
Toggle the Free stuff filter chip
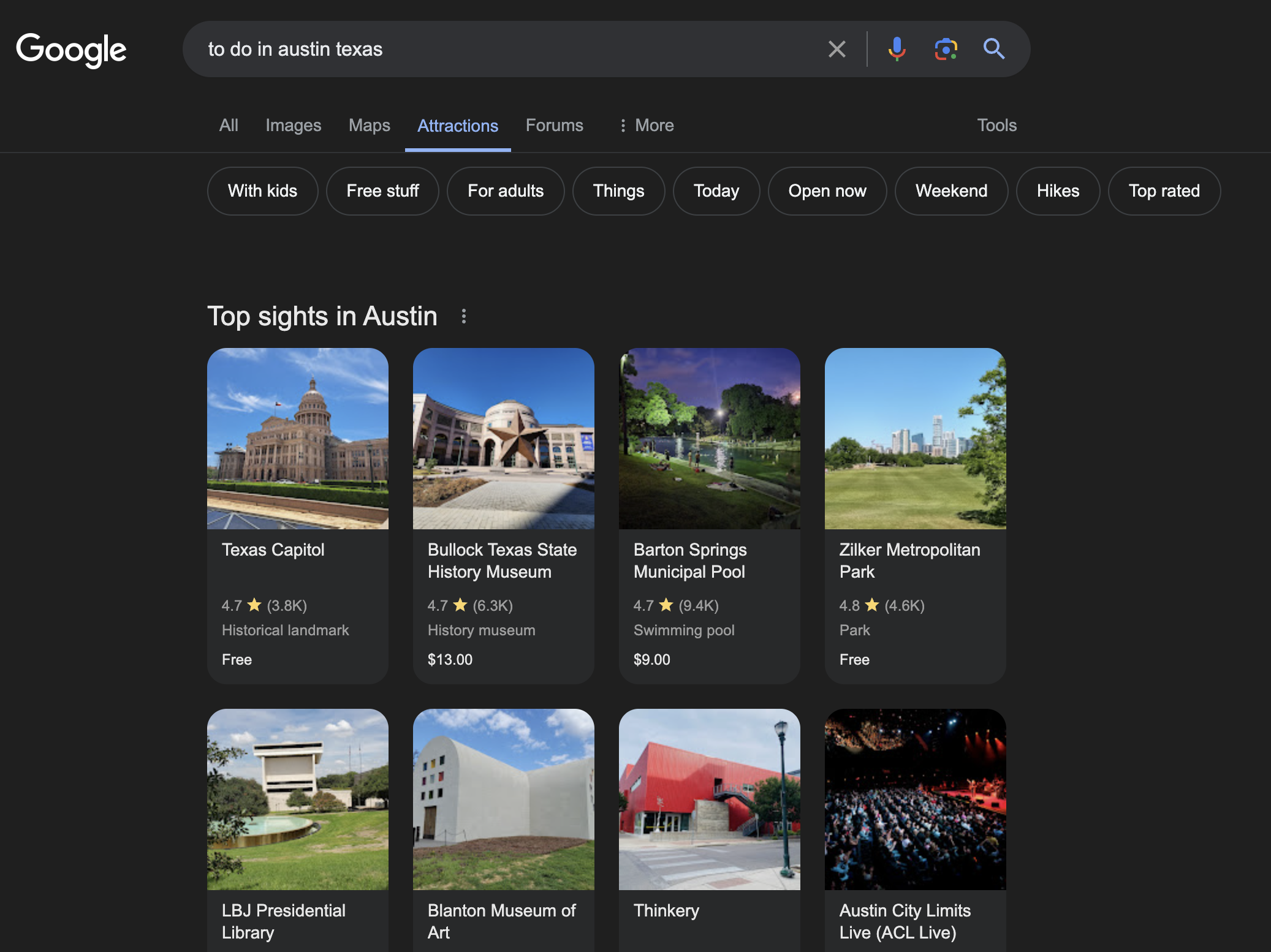pos(382,191)
